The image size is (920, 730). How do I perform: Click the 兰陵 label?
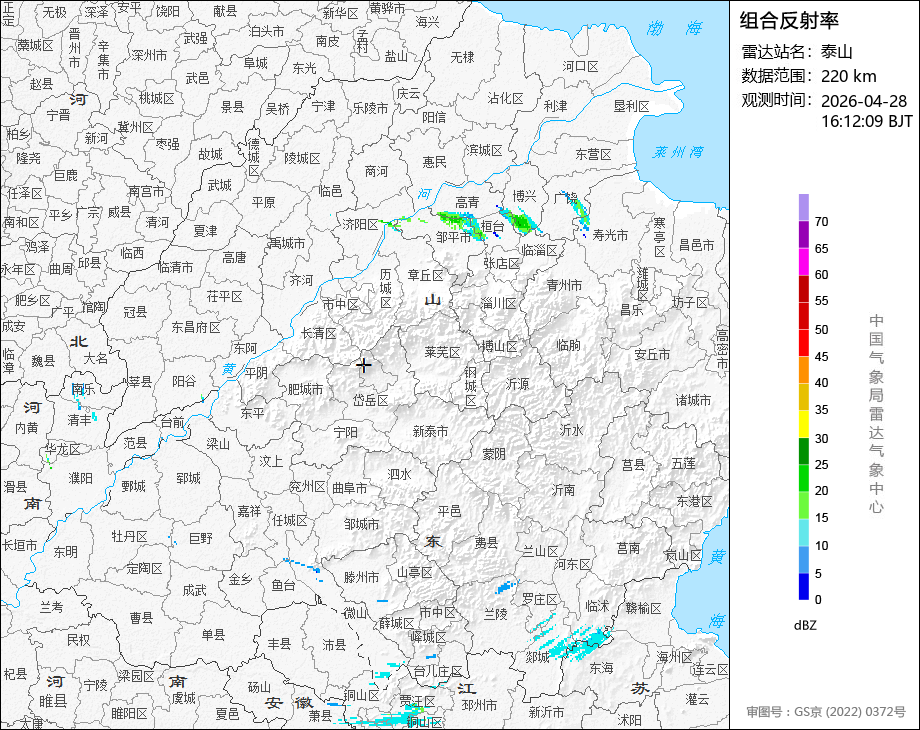pyautogui.click(x=496, y=614)
